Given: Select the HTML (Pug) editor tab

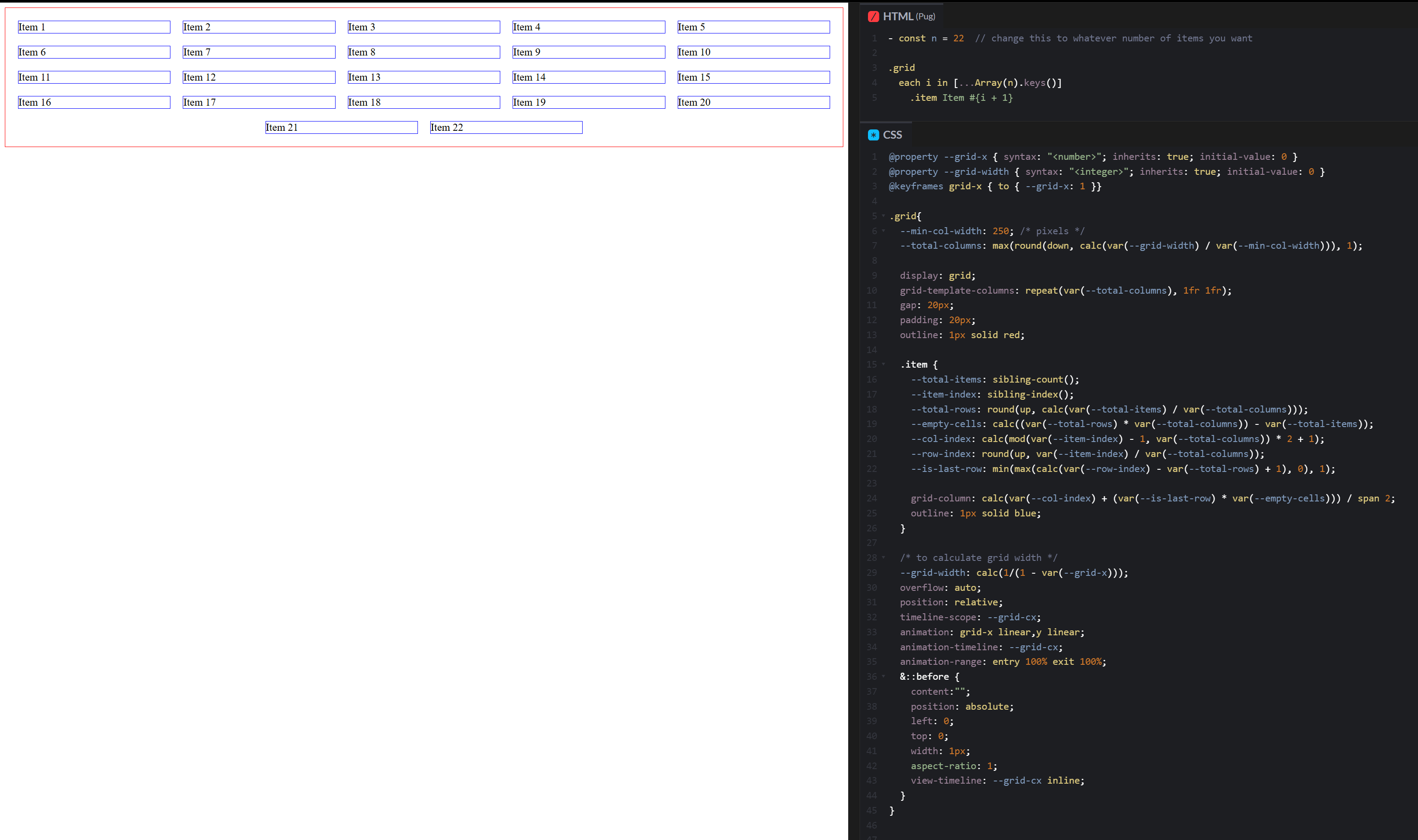Looking at the screenshot, I should pyautogui.click(x=908, y=16).
